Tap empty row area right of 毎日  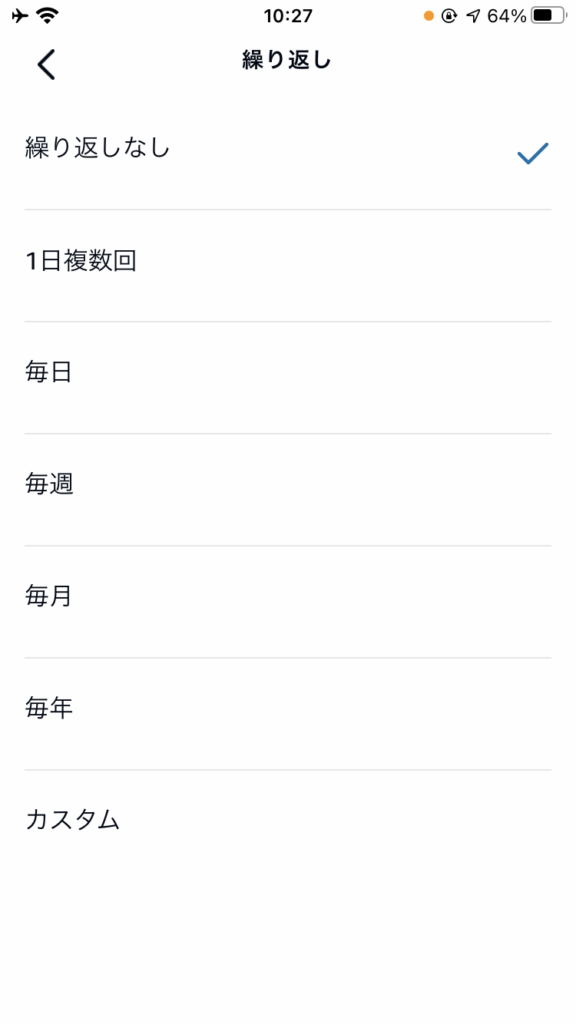pos(313,377)
